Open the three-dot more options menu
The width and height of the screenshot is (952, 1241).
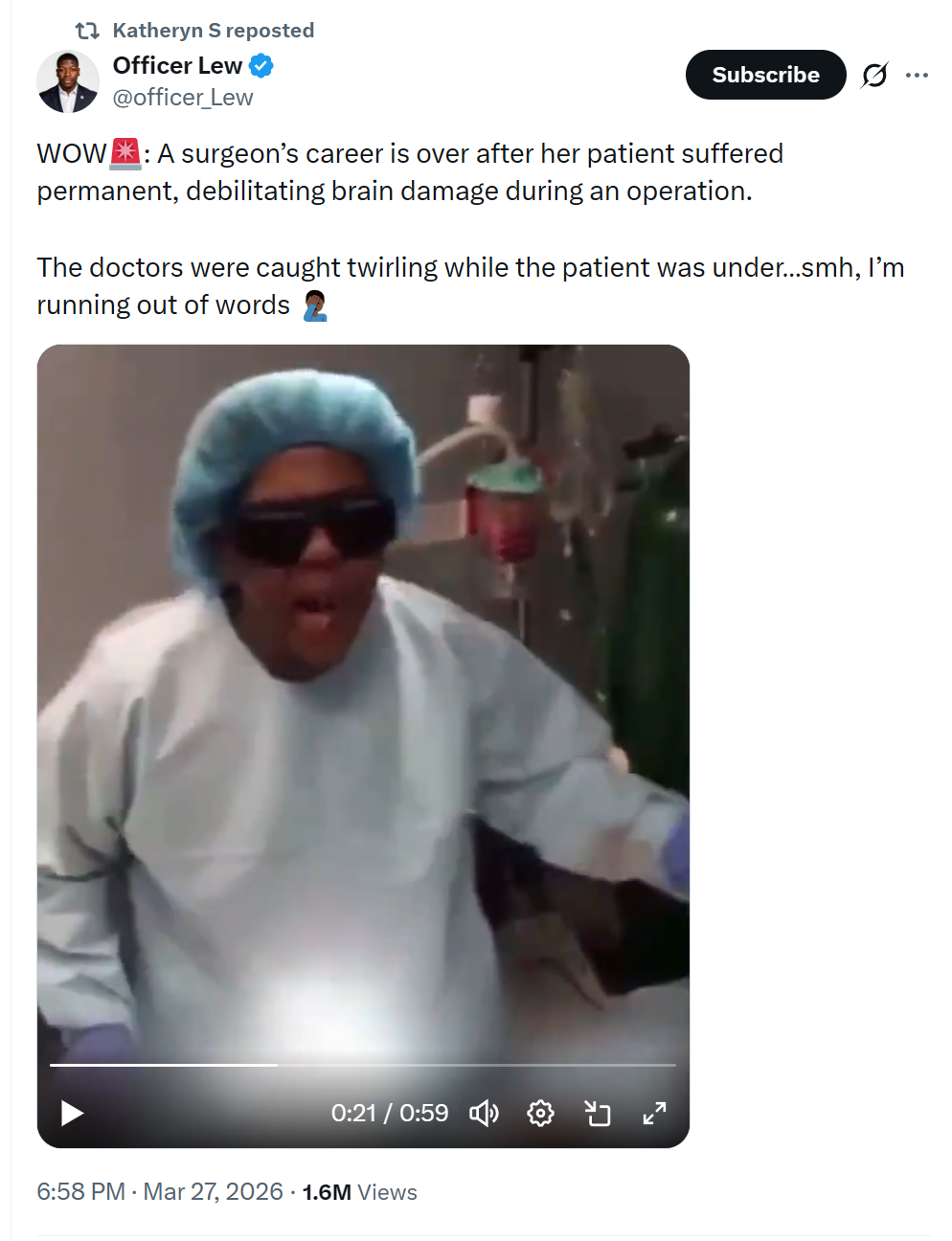pyautogui.click(x=917, y=75)
